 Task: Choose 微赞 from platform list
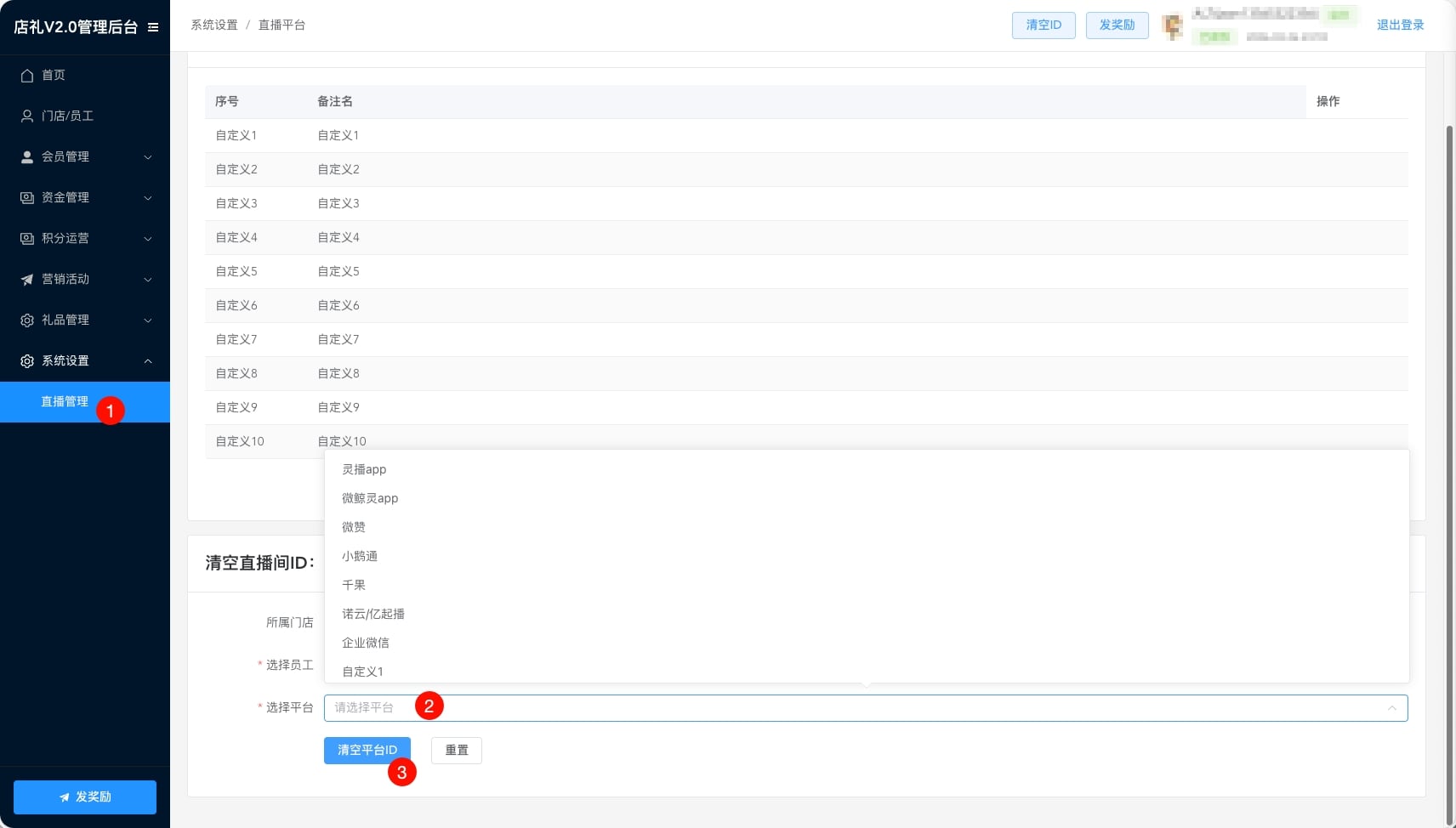354,527
